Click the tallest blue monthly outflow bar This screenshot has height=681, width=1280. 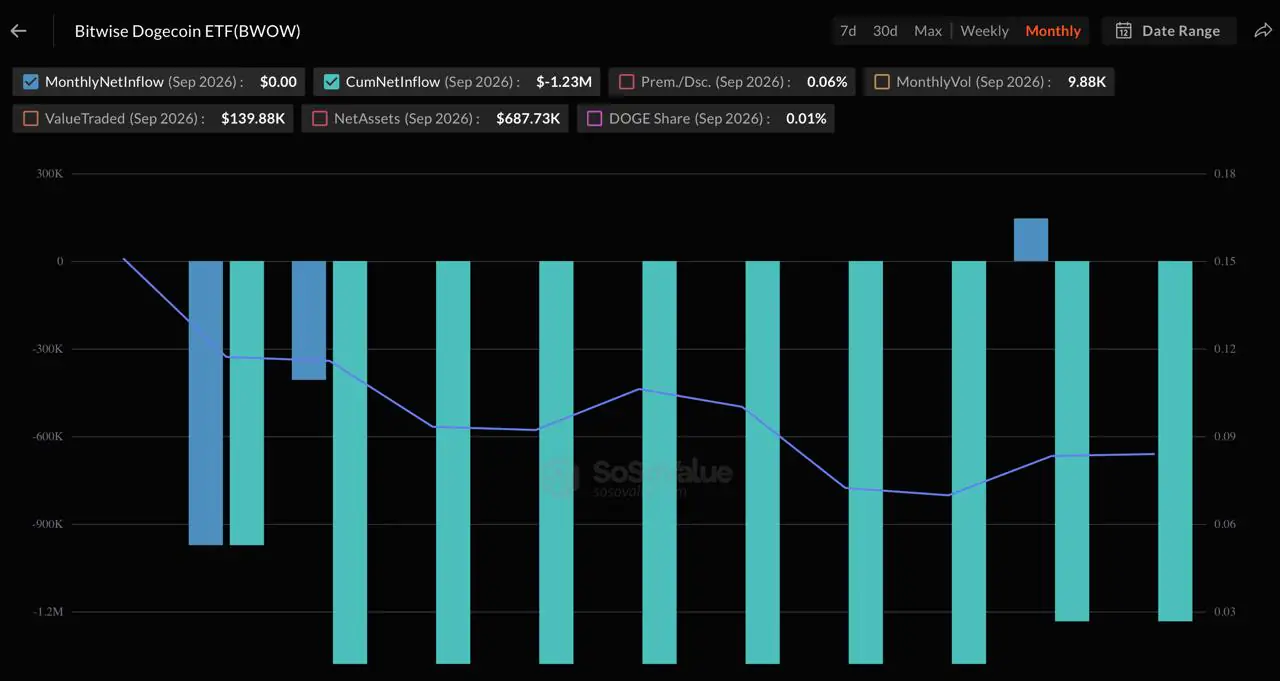point(206,403)
